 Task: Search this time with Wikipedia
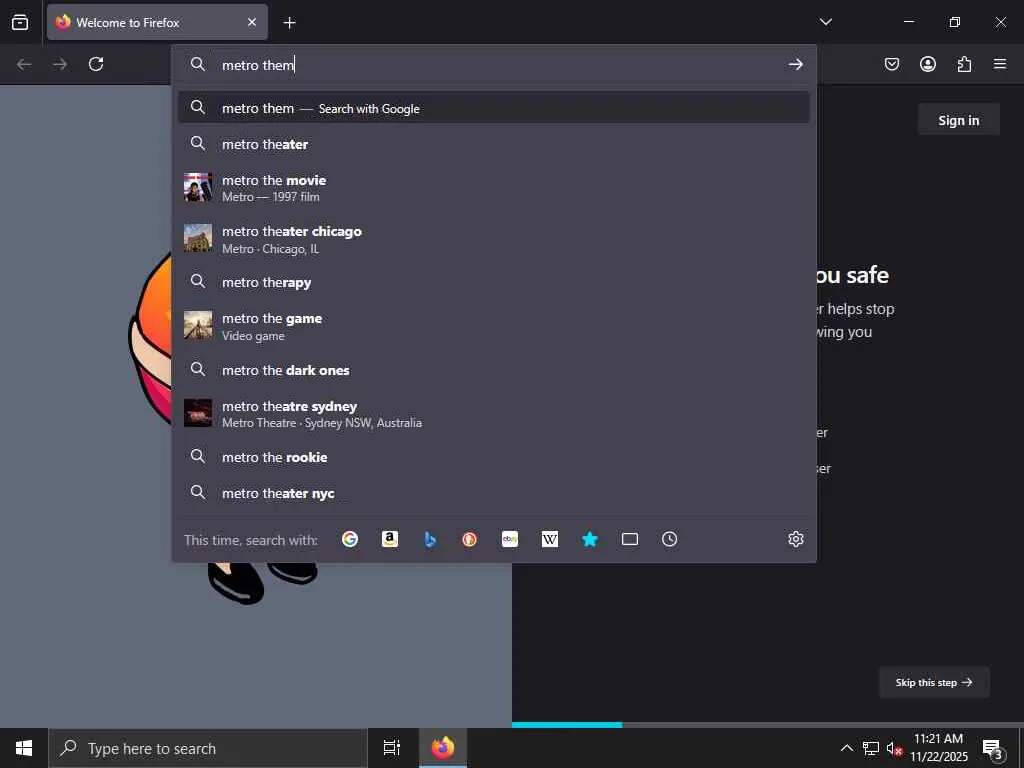tap(550, 539)
